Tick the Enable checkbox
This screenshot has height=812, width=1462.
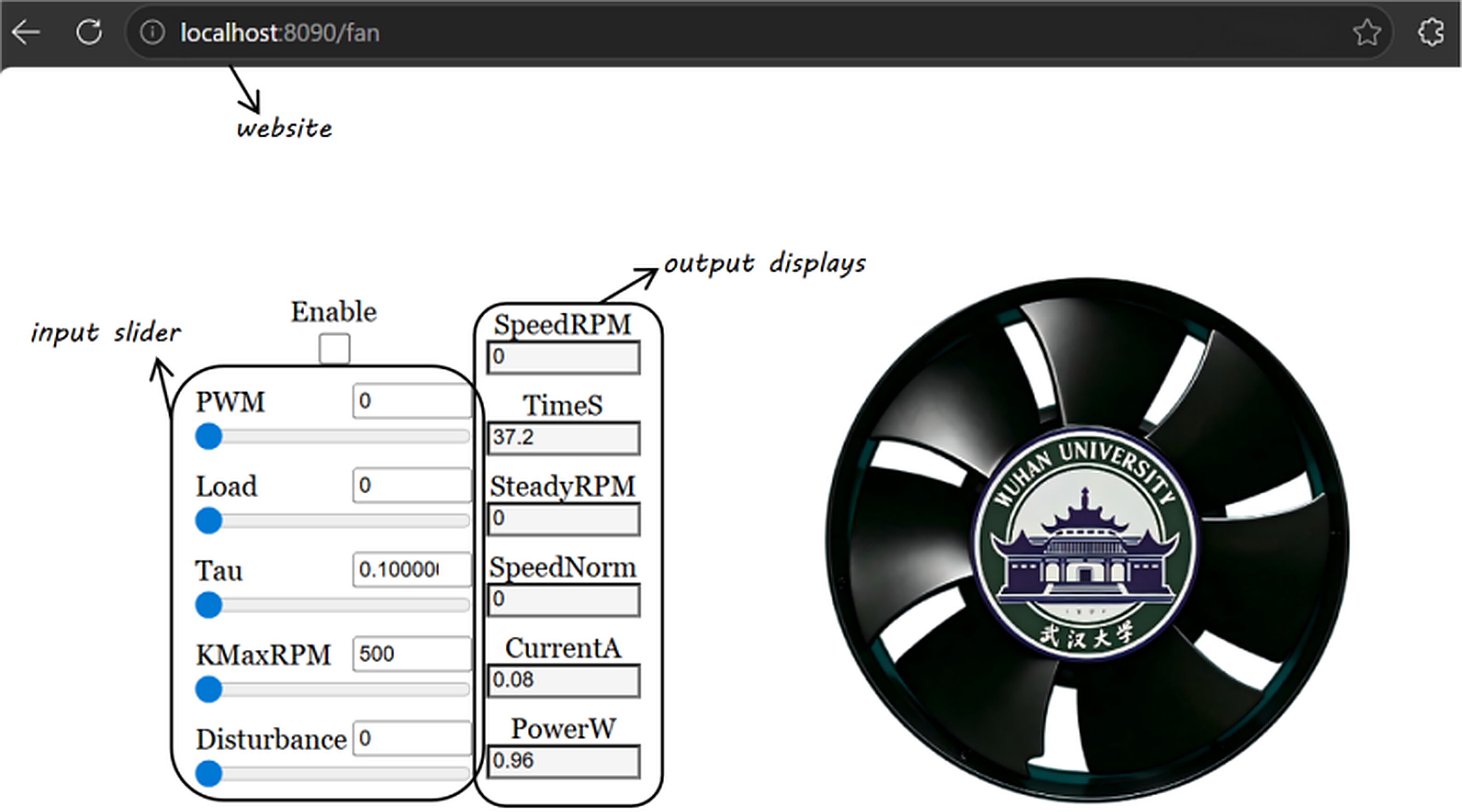point(334,349)
